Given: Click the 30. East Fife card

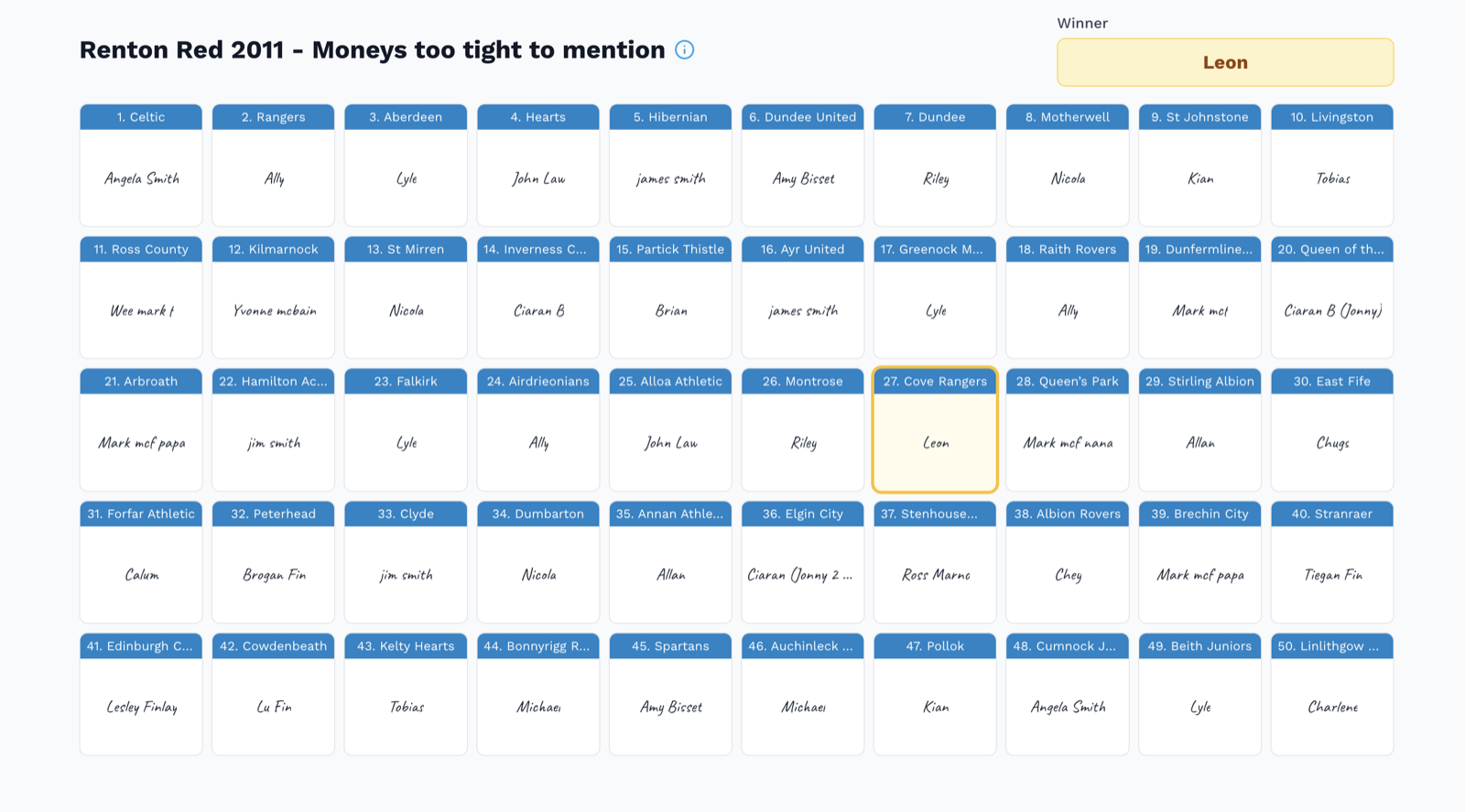Looking at the screenshot, I should (x=1332, y=429).
